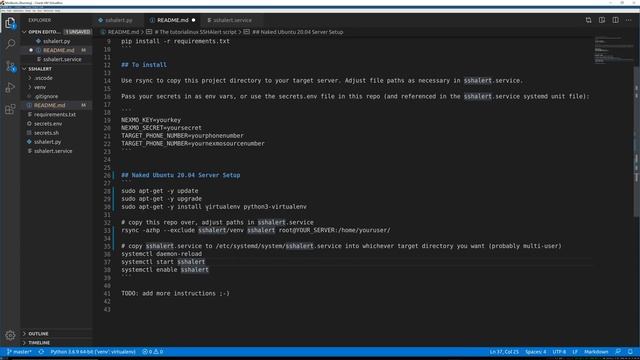Open sshalert.service in the file tree
This screenshot has width=640, height=360.
pyautogui.click(x=53, y=151)
